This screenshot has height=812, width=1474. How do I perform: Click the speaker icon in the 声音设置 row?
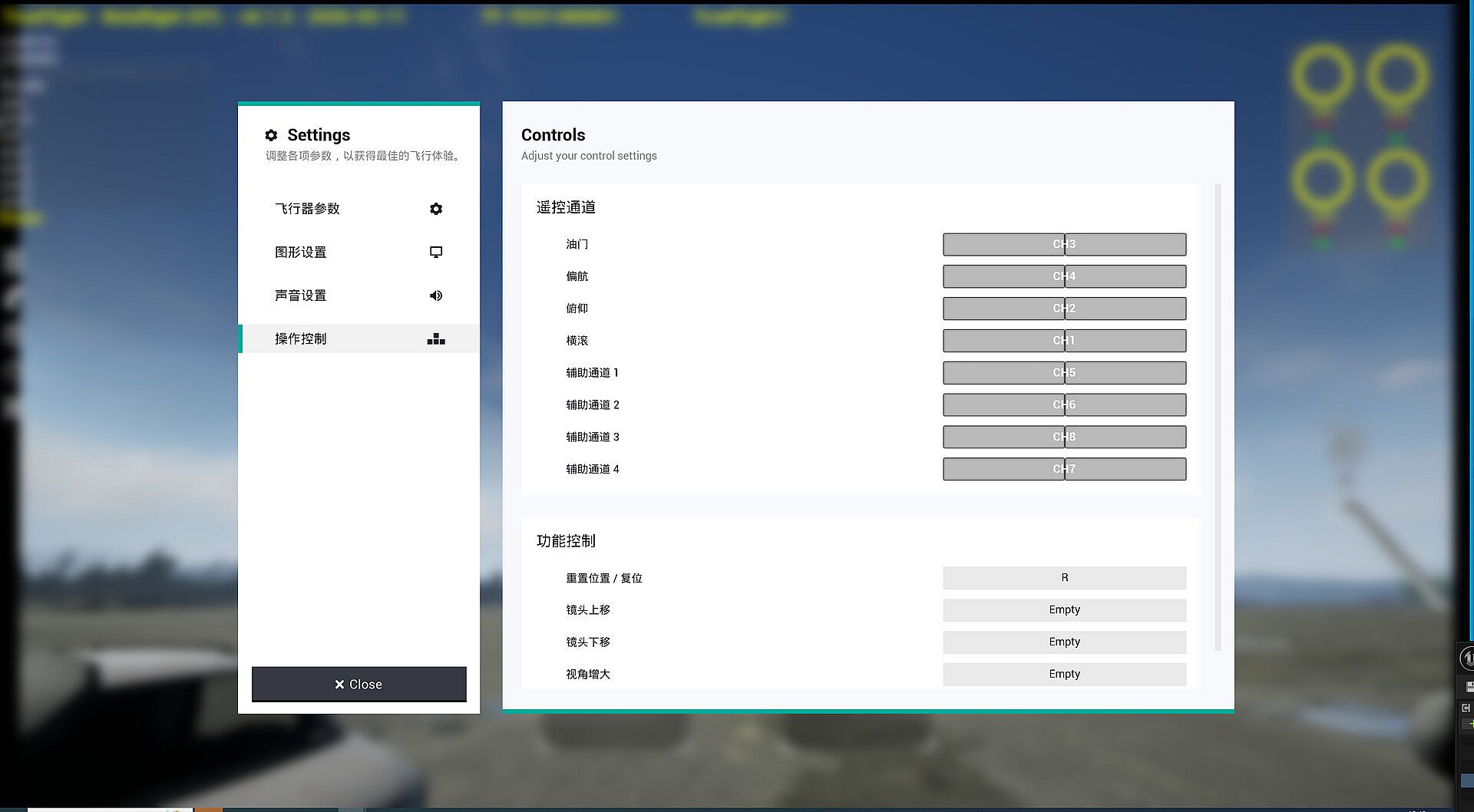[436, 295]
